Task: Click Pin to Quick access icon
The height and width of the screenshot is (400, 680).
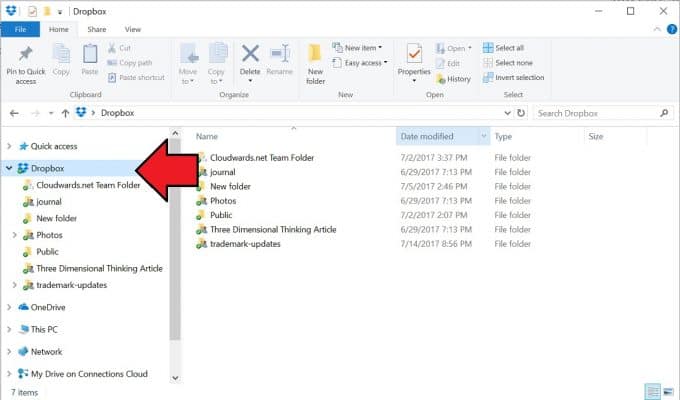Action: pyautogui.click(x=25, y=54)
